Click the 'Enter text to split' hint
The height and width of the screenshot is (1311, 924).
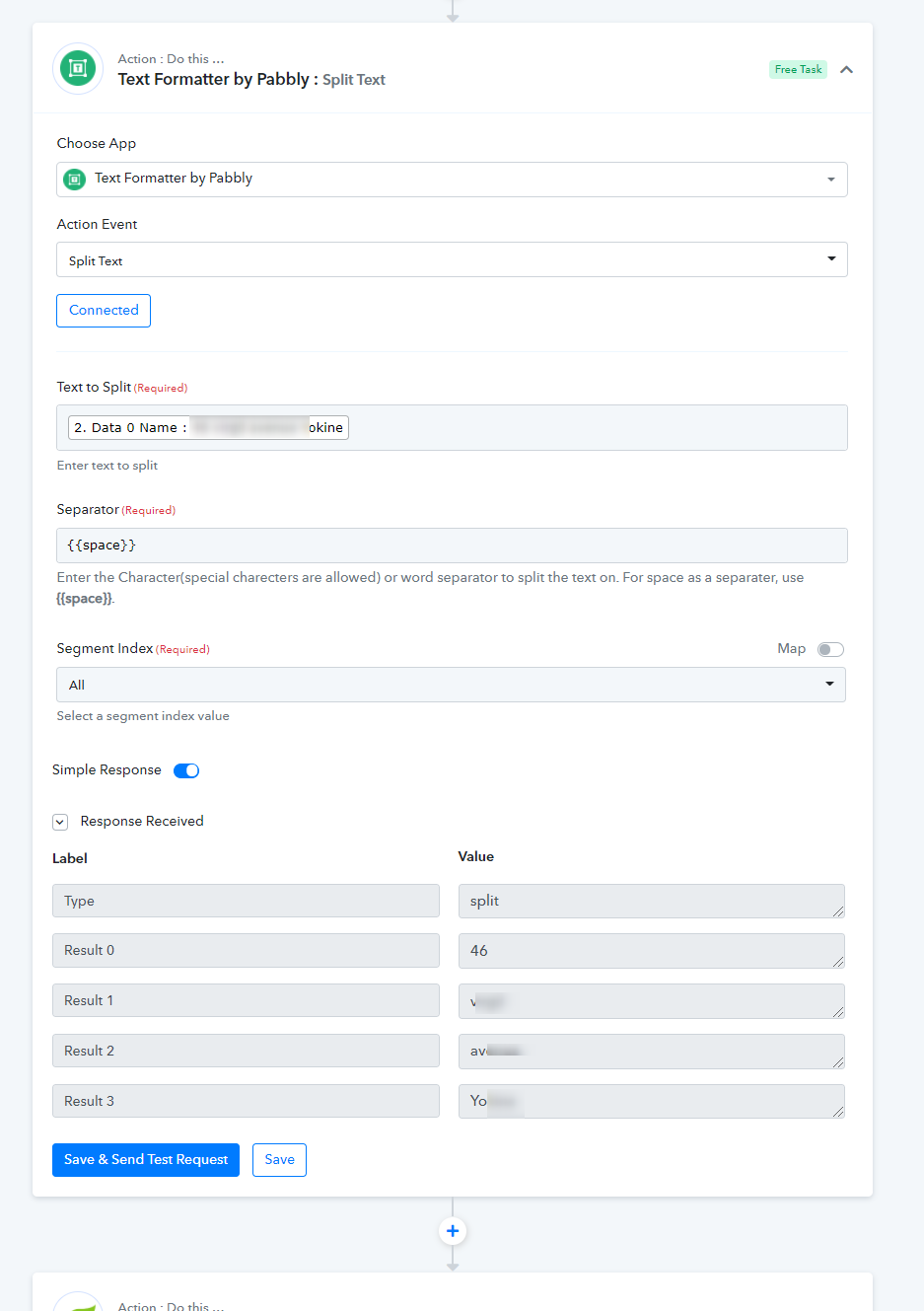[x=107, y=466]
